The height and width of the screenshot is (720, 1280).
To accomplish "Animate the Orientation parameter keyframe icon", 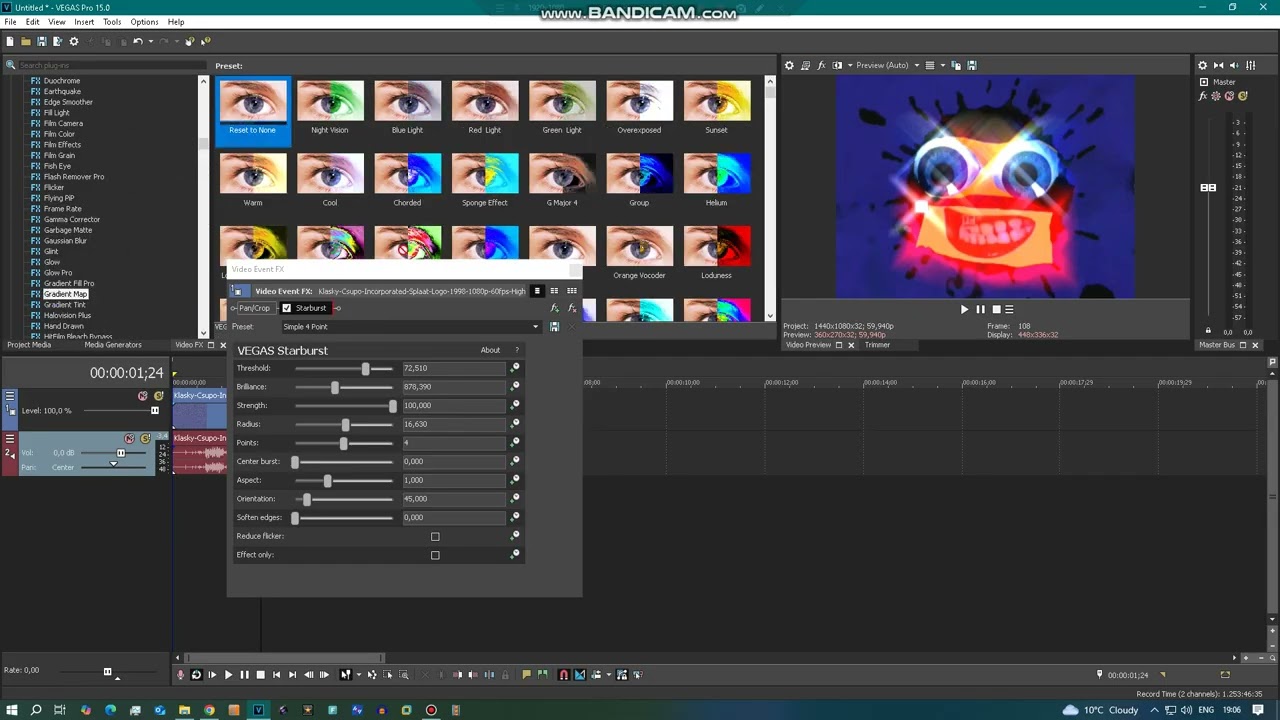I will pos(515,498).
